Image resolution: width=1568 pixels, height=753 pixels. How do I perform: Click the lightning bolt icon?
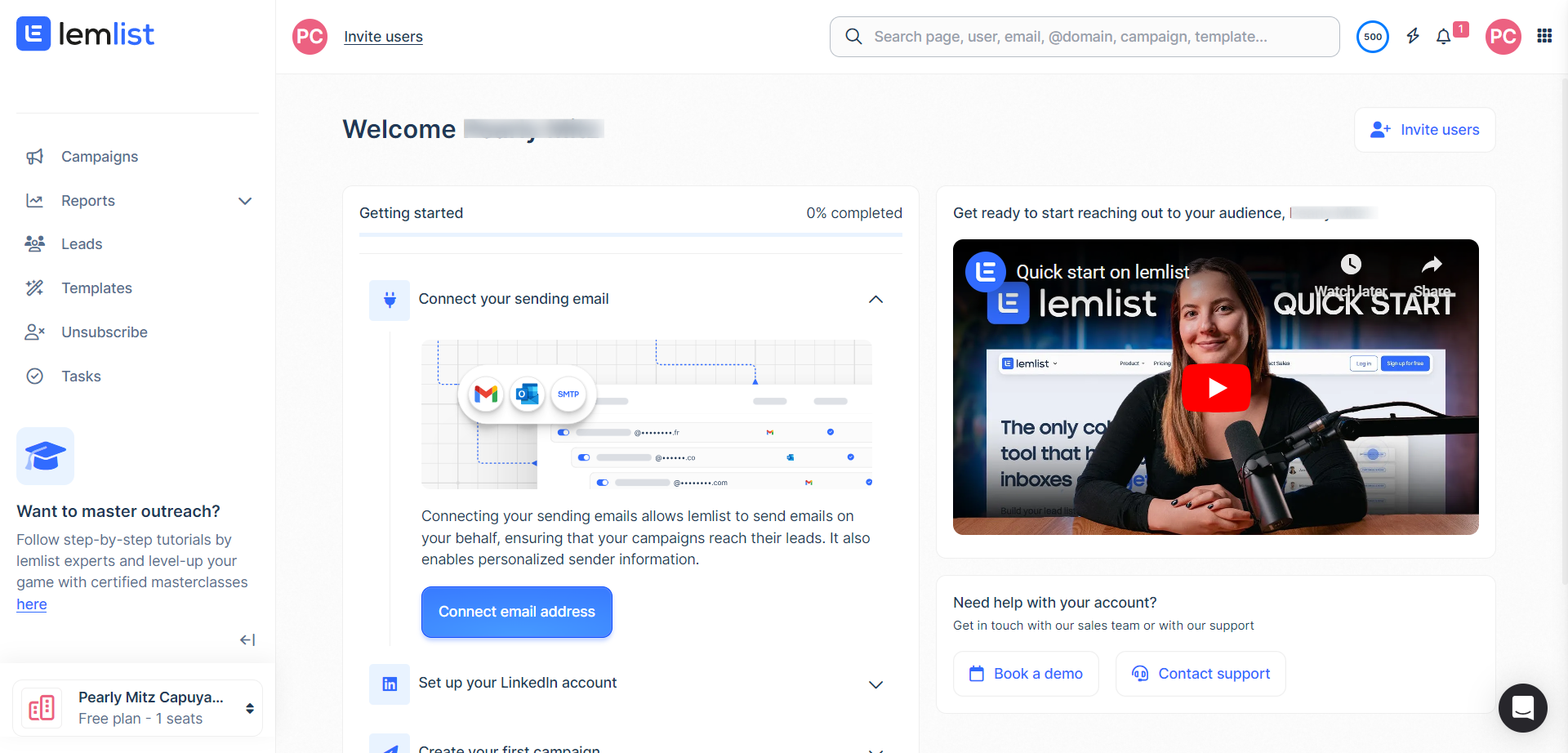(1413, 36)
